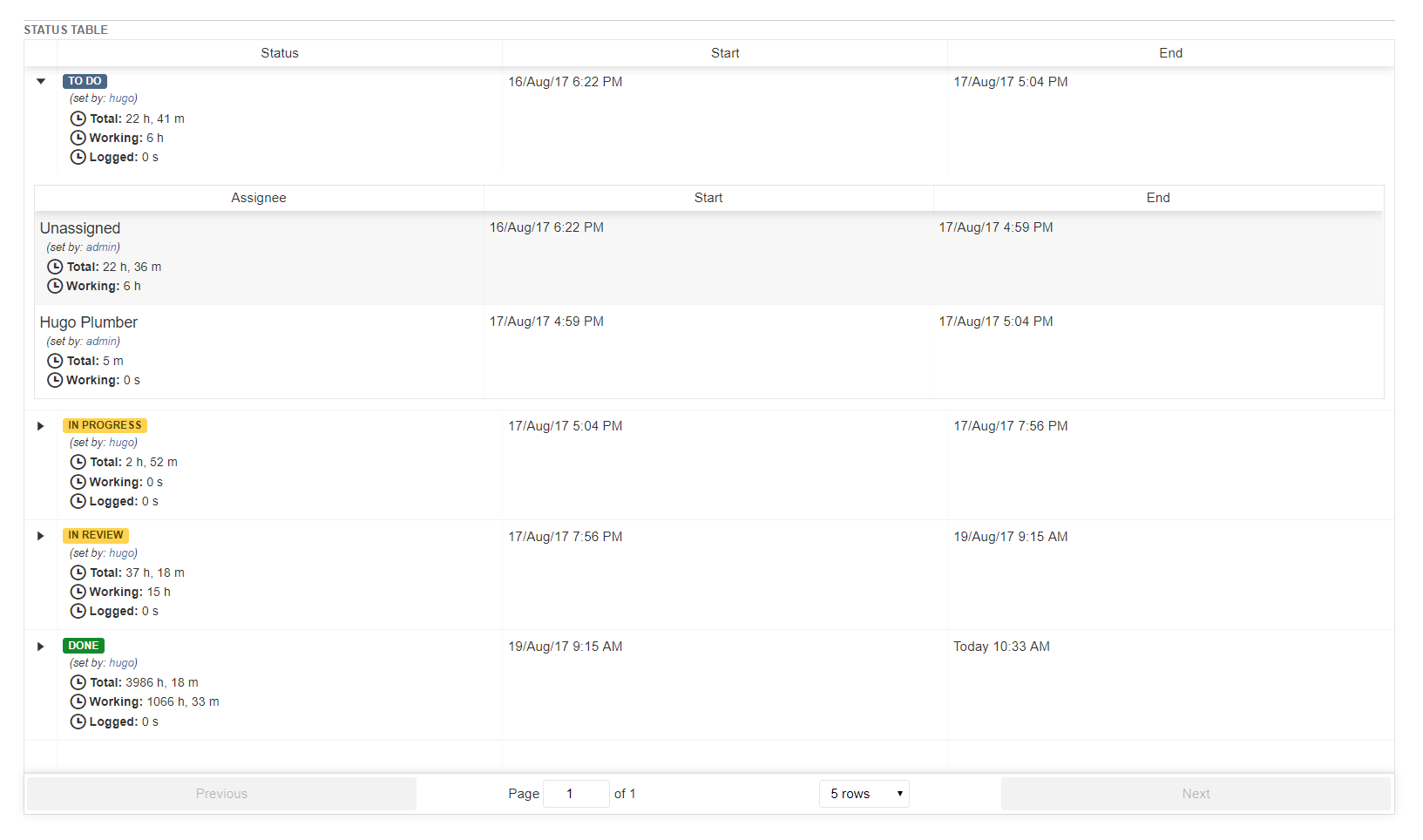
Task: Click TO DO end date 17/Aug/17 5:04 PM
Action: [x=1011, y=82]
